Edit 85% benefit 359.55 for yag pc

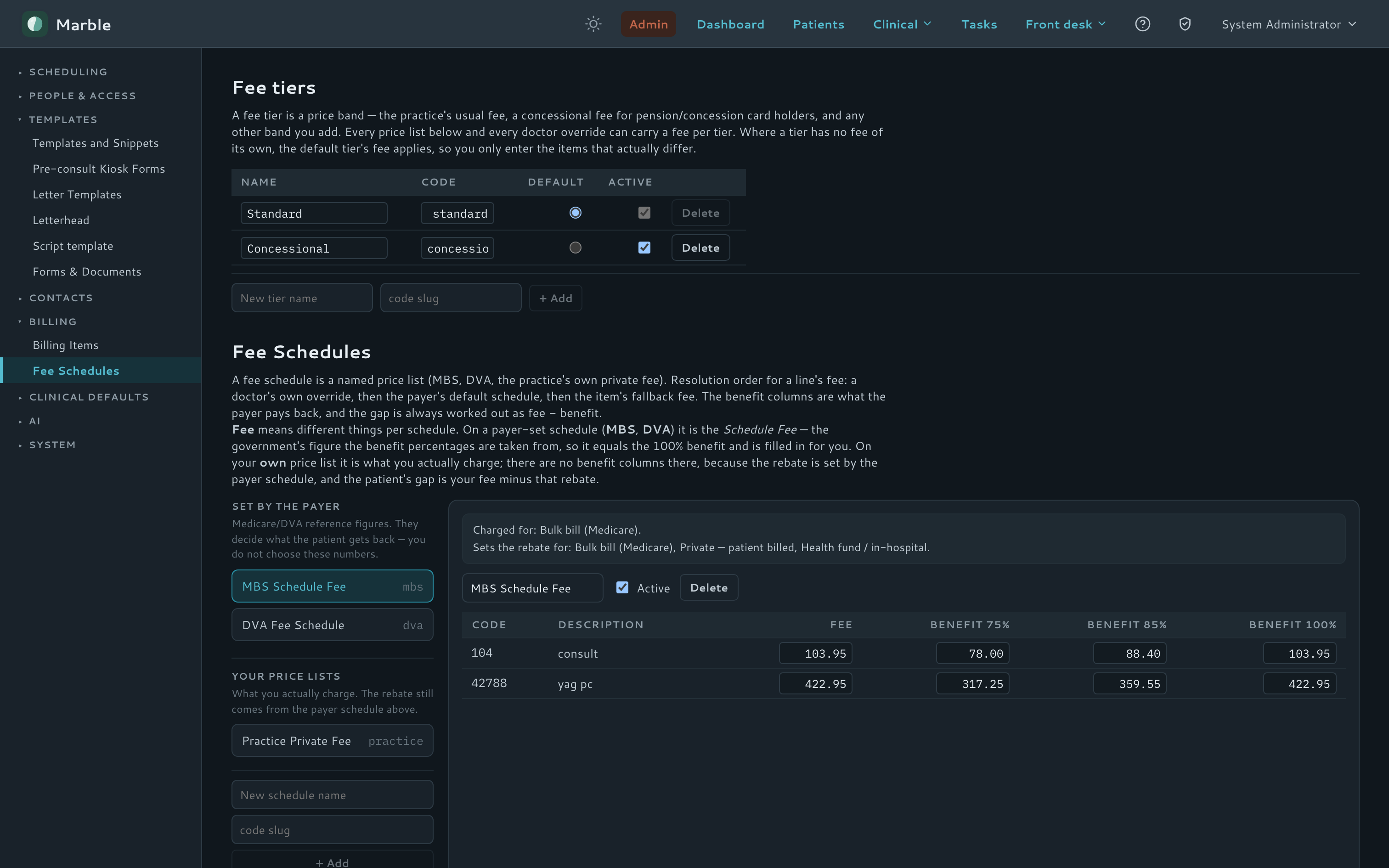tap(1130, 684)
